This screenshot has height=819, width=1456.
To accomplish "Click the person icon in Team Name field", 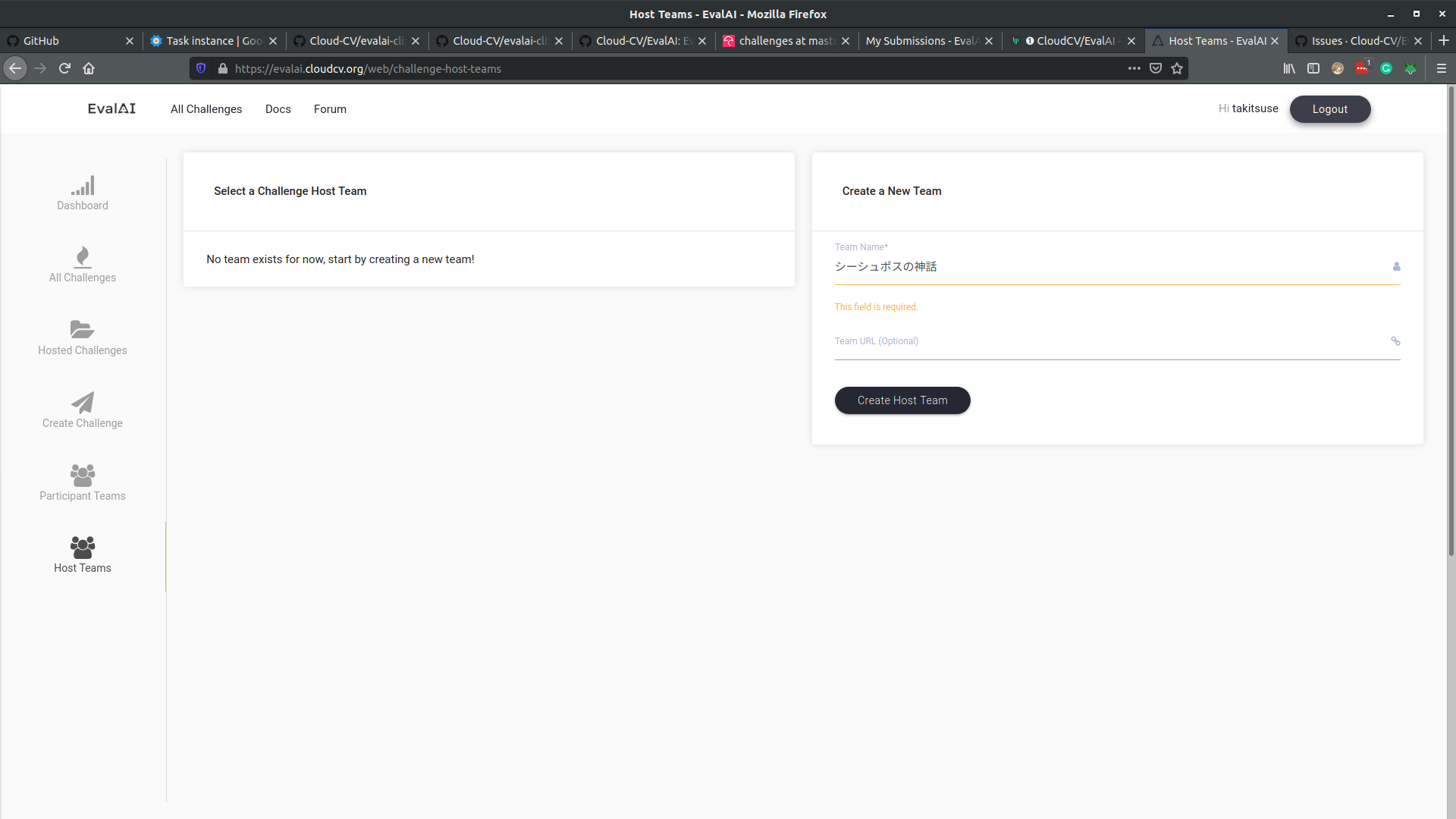I will 1396,267.
